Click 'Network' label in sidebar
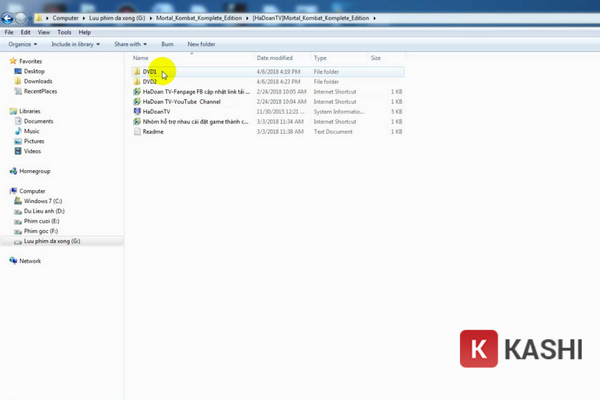This screenshot has width=600, height=400. click(x=30, y=261)
